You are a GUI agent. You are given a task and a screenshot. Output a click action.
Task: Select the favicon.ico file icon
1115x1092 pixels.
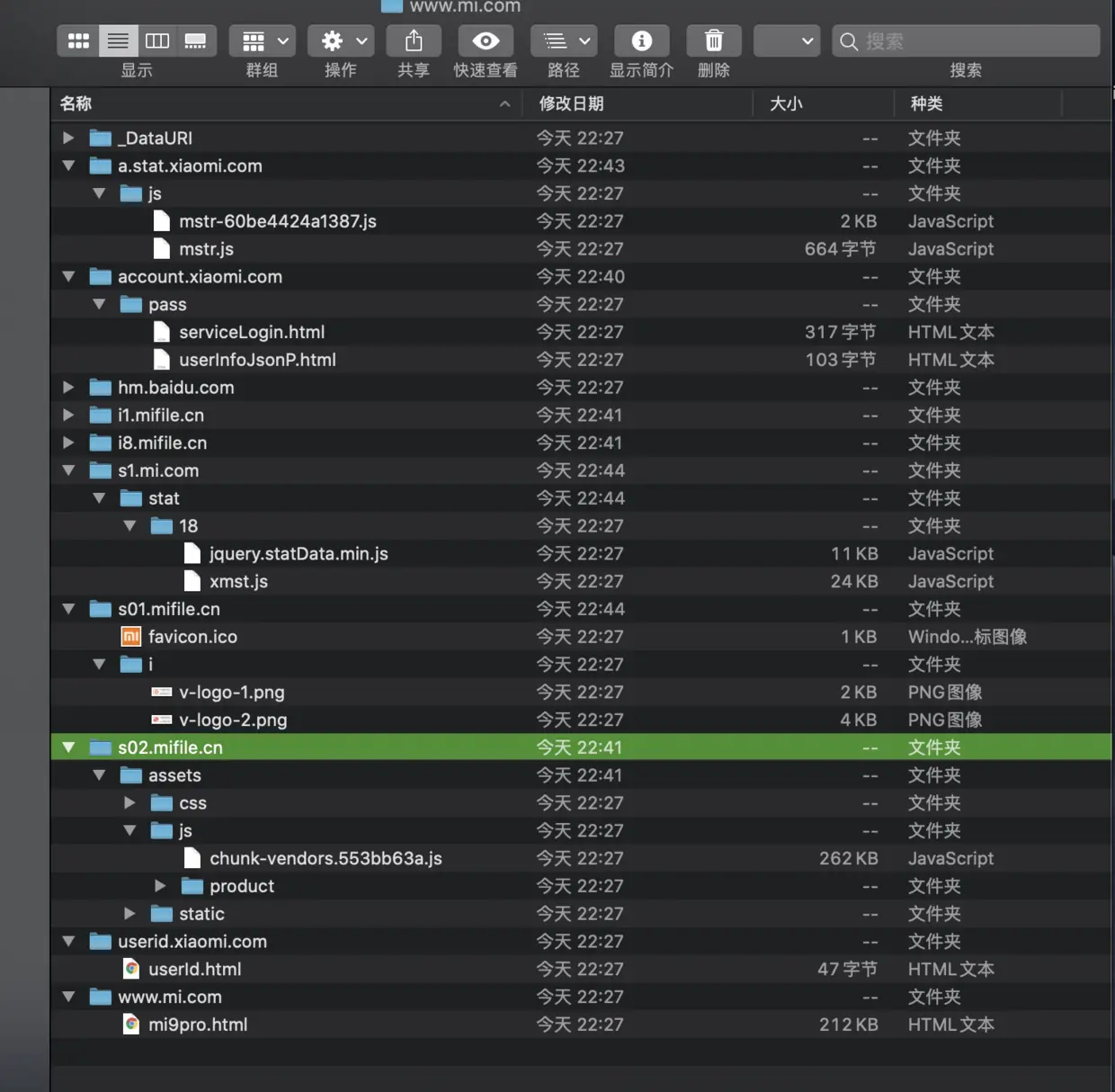click(131, 637)
